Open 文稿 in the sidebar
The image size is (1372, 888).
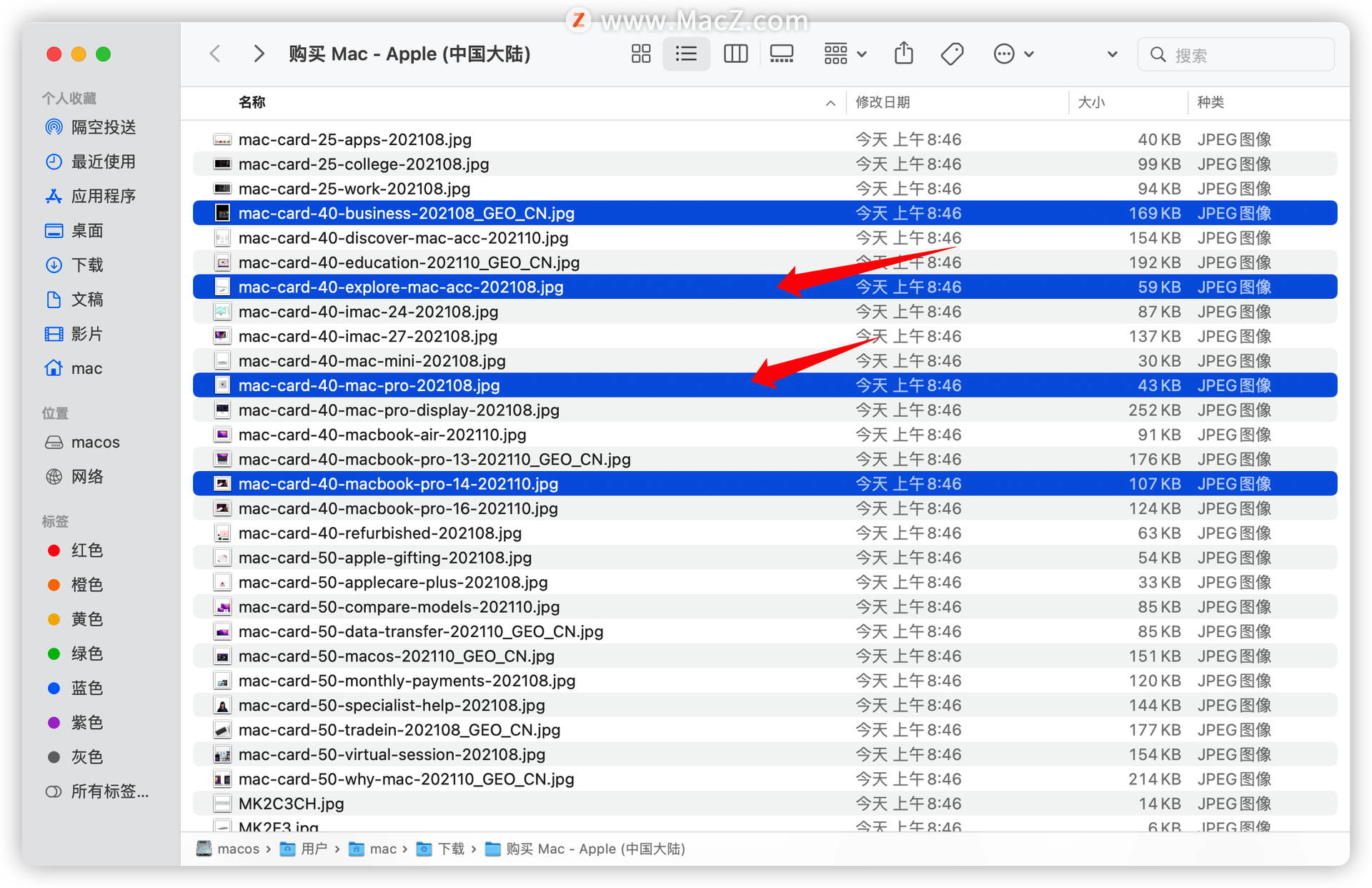[x=74, y=299]
